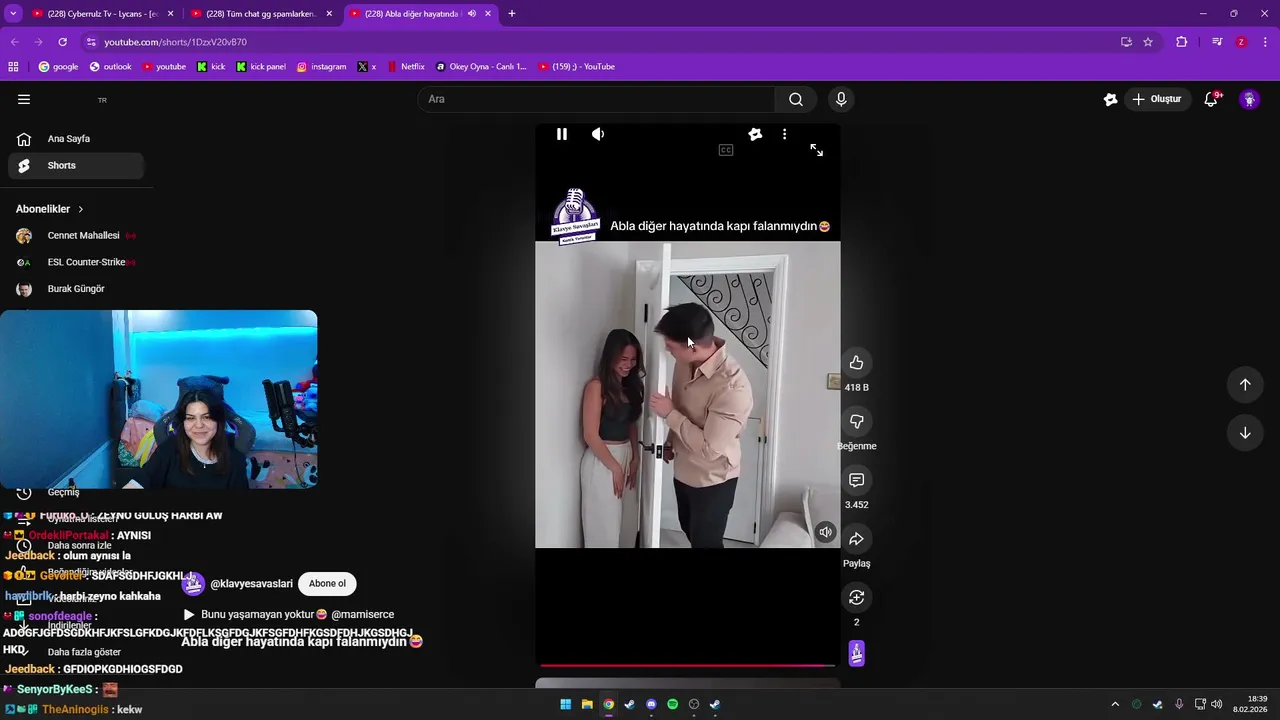Open the Netflix bookmark
Screen dimensions: 1280x720
(405, 67)
